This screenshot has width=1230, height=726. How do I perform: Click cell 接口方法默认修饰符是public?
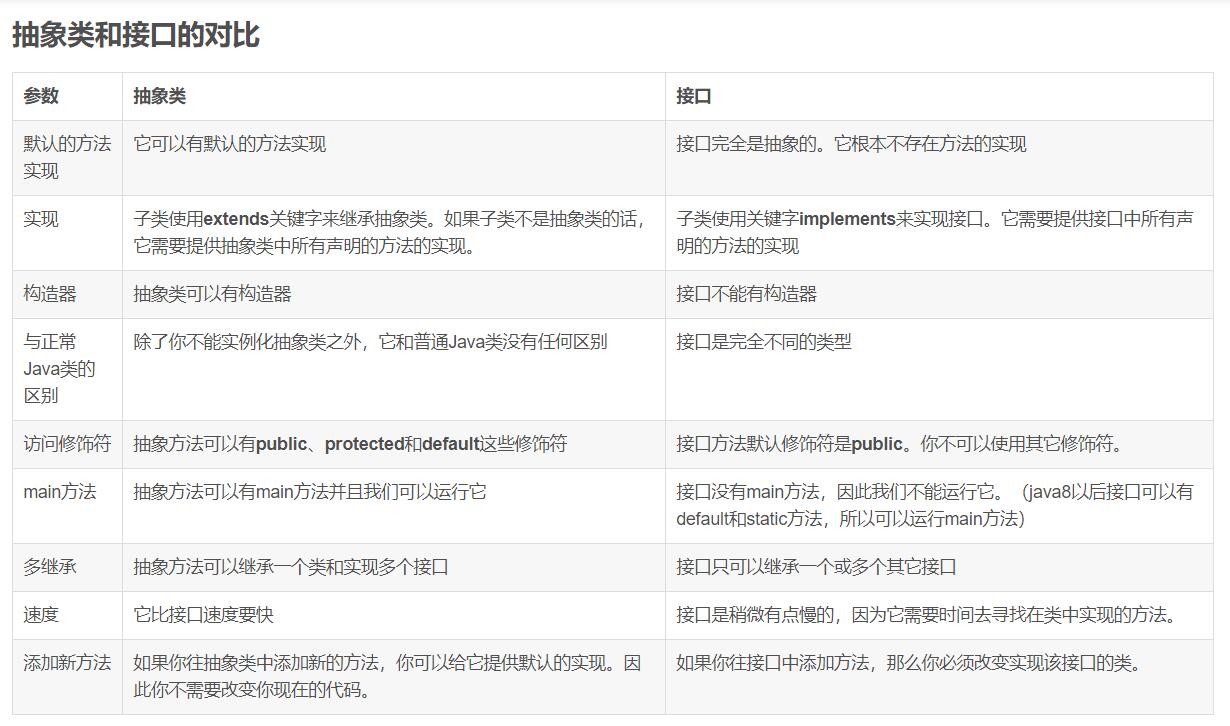pos(939,444)
